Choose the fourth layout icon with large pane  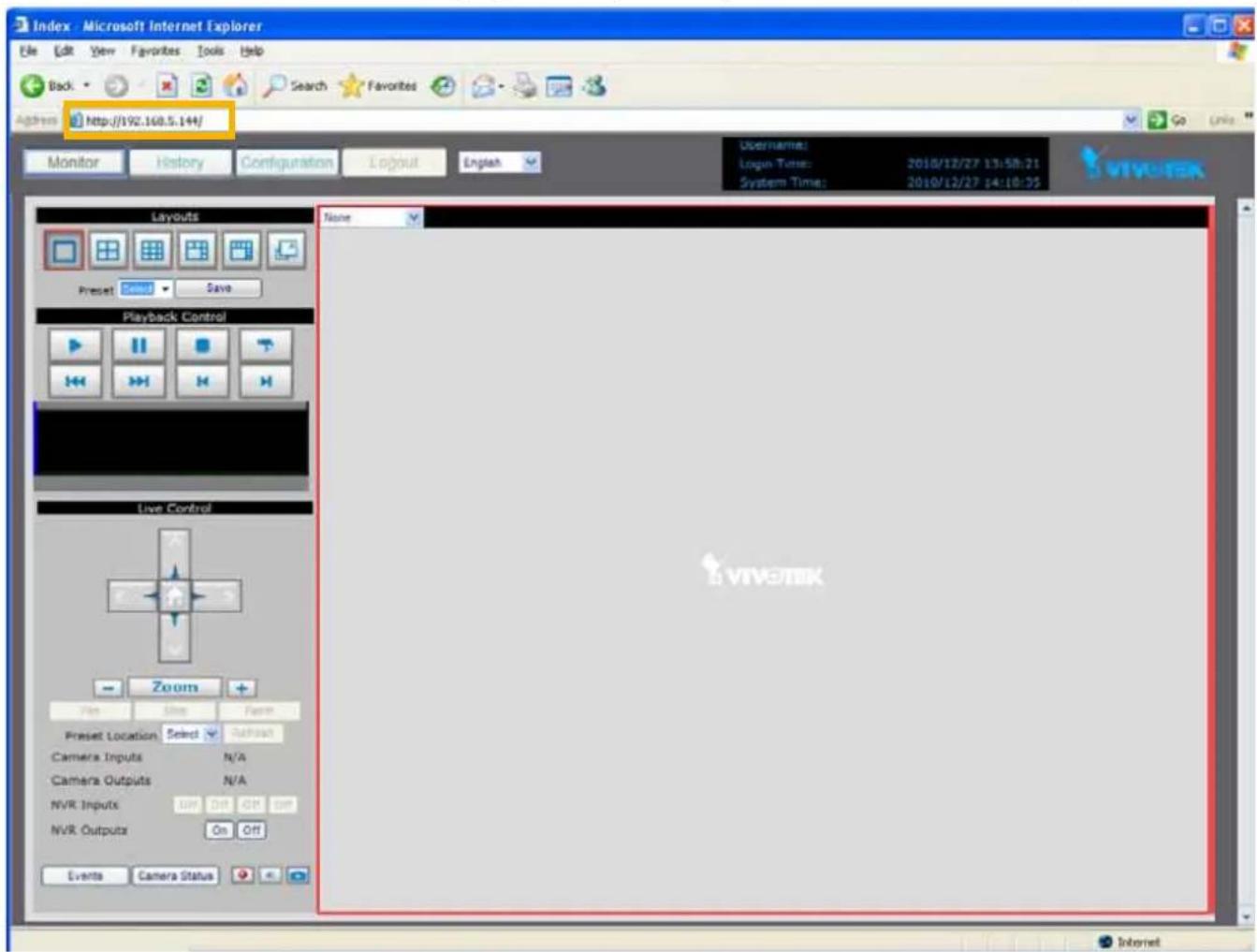point(197,250)
